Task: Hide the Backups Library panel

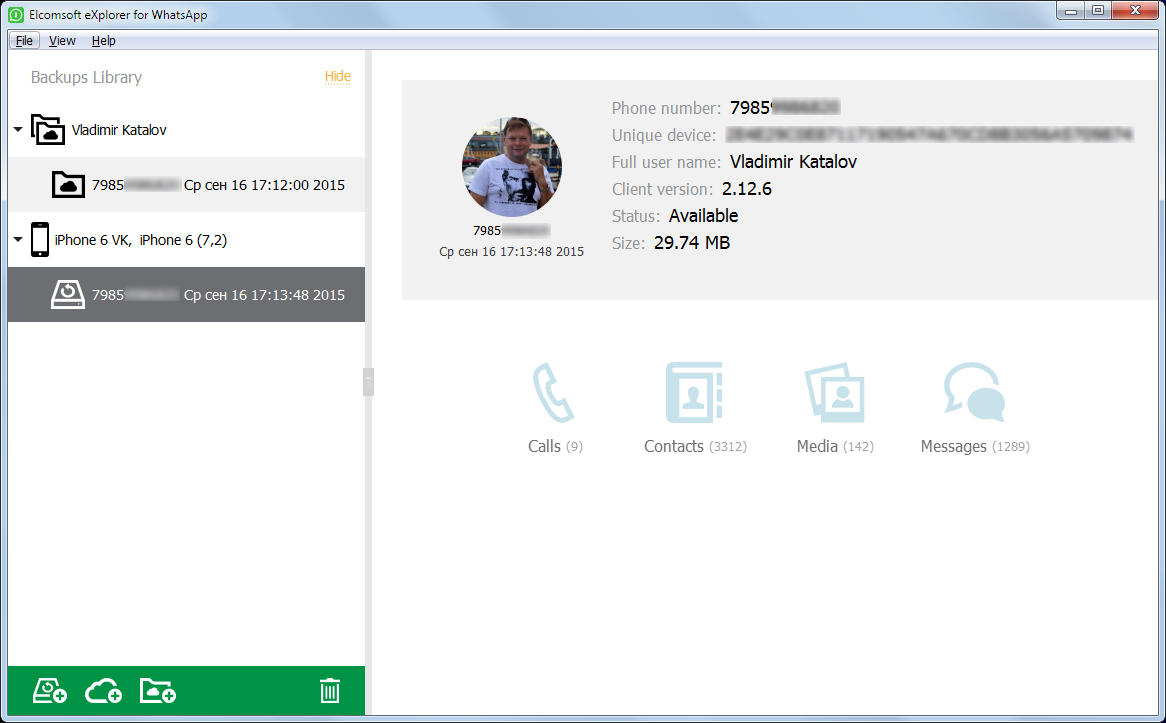Action: pyautogui.click(x=337, y=77)
